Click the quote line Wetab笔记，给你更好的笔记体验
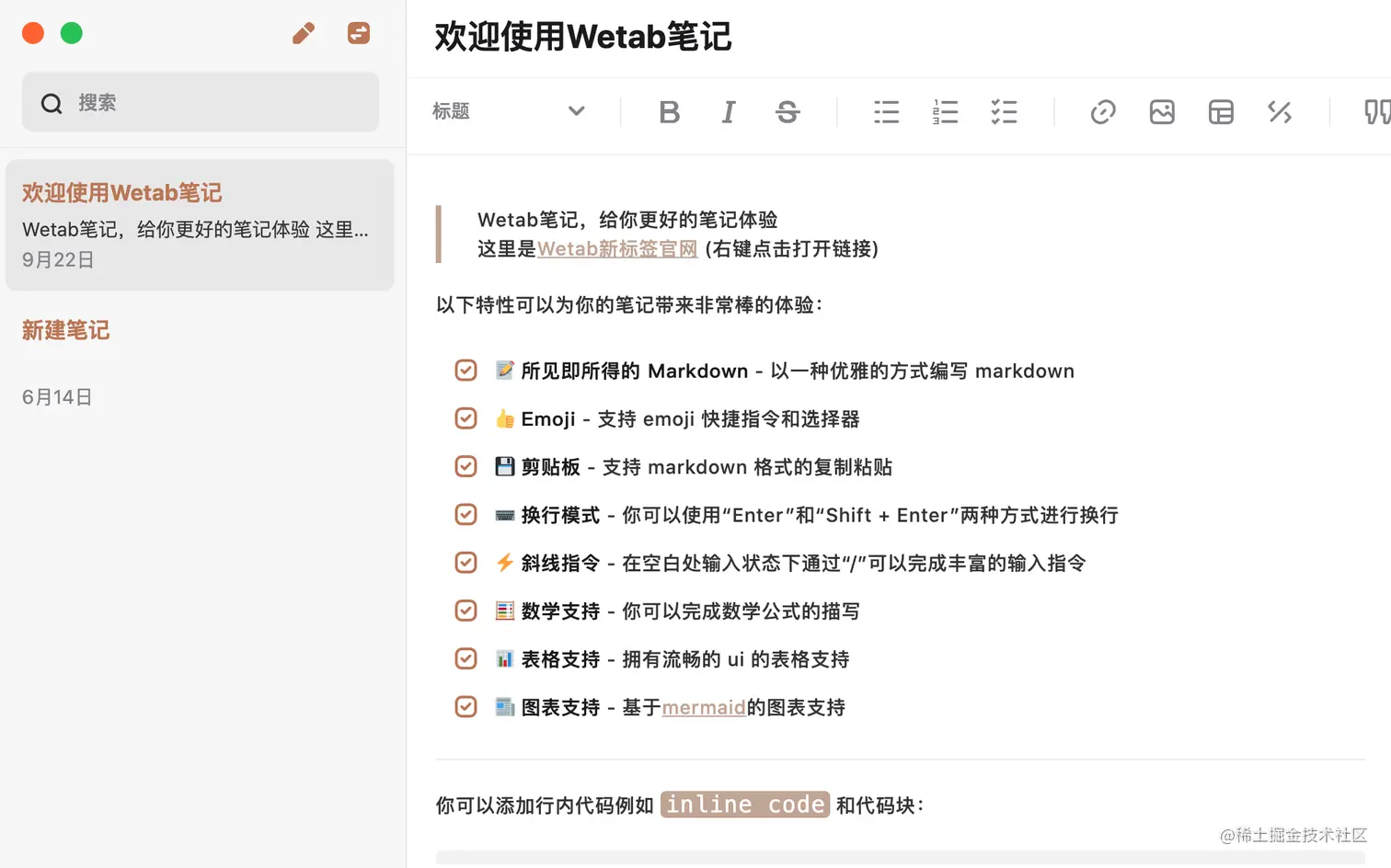The height and width of the screenshot is (868, 1391). click(x=627, y=220)
